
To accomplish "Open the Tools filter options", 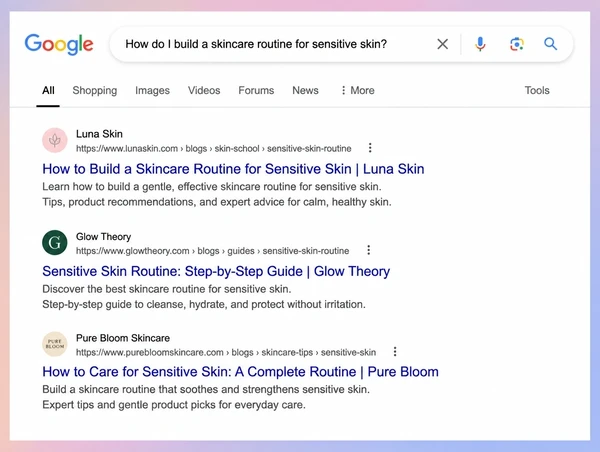I will [x=537, y=90].
